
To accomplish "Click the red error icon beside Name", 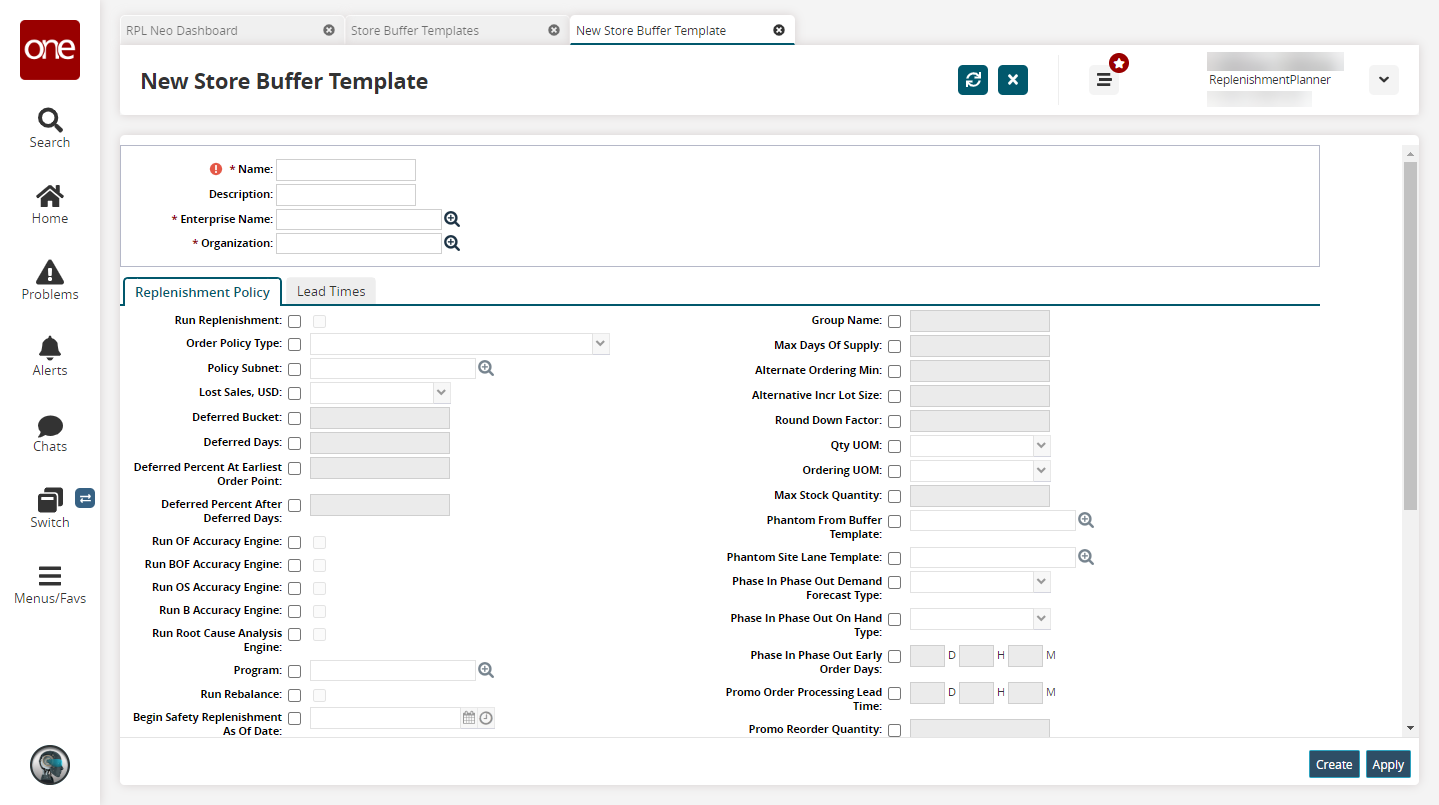I will (x=215, y=169).
